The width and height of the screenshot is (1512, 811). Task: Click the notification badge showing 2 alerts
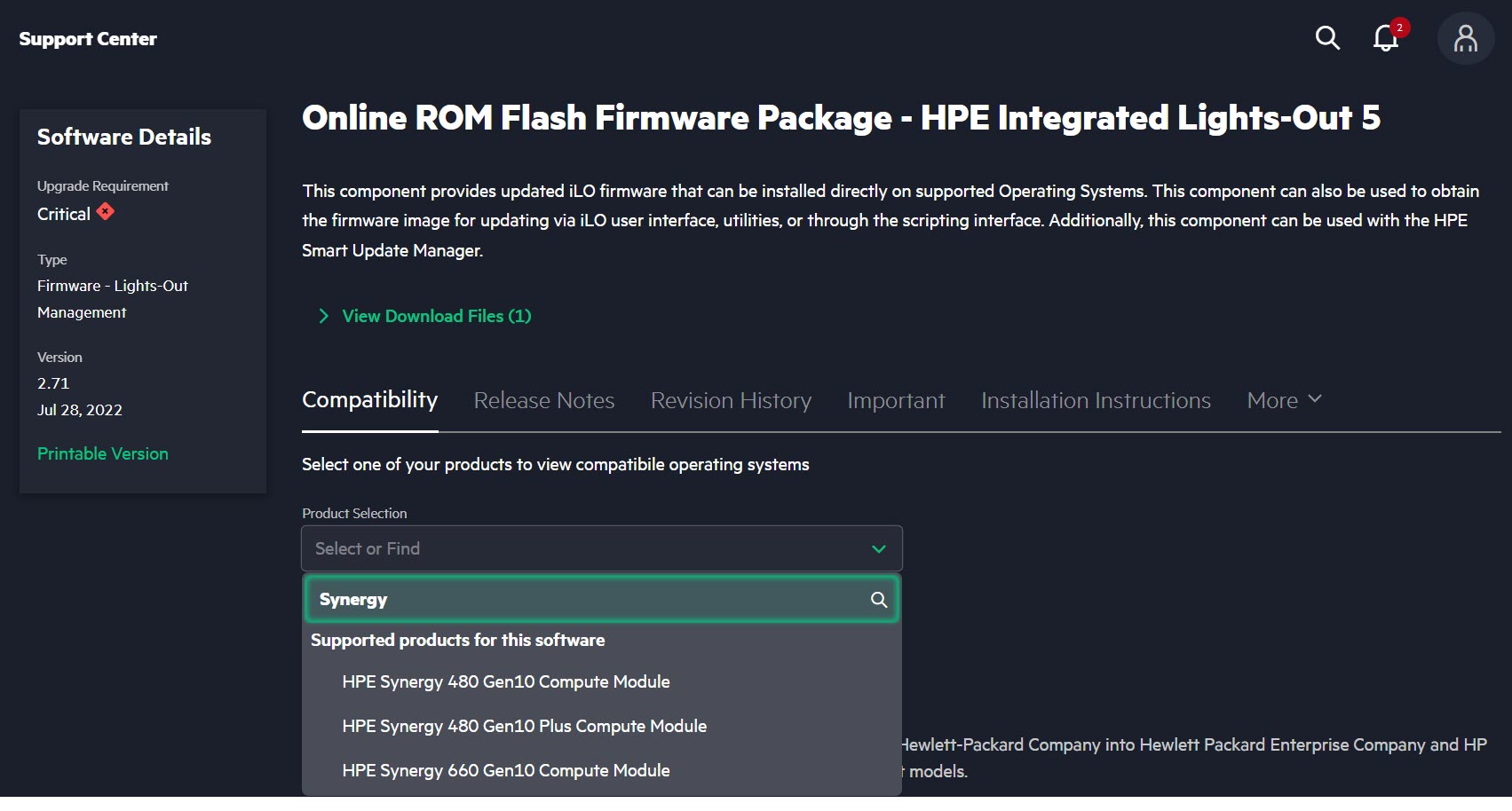[1399, 28]
